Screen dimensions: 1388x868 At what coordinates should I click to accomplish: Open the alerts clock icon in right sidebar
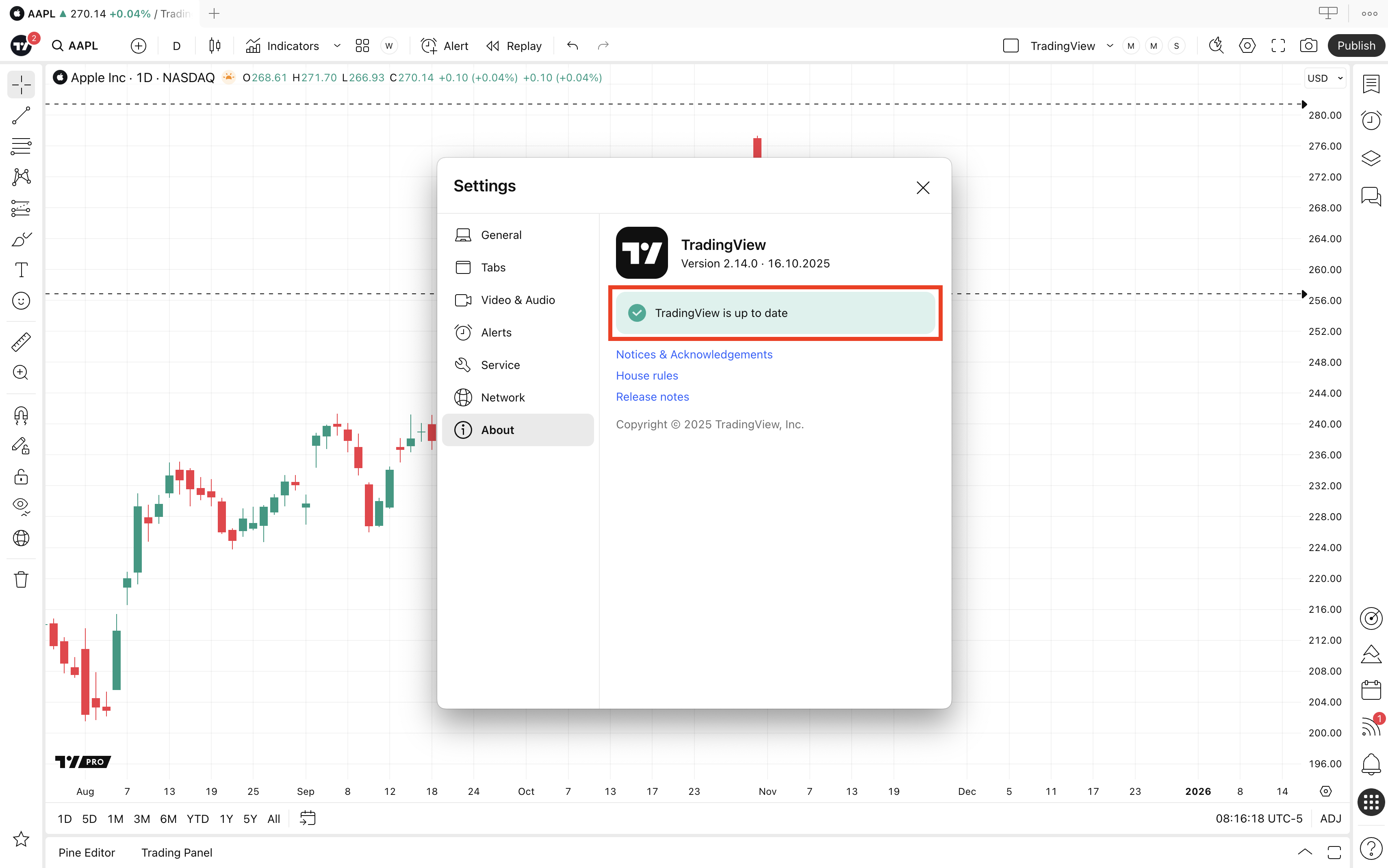tap(1371, 121)
